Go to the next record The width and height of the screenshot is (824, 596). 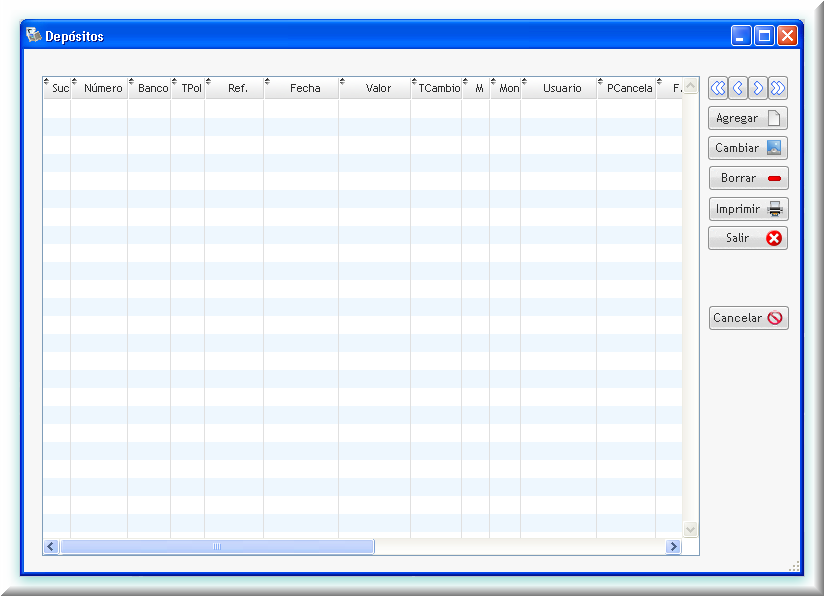coord(758,88)
